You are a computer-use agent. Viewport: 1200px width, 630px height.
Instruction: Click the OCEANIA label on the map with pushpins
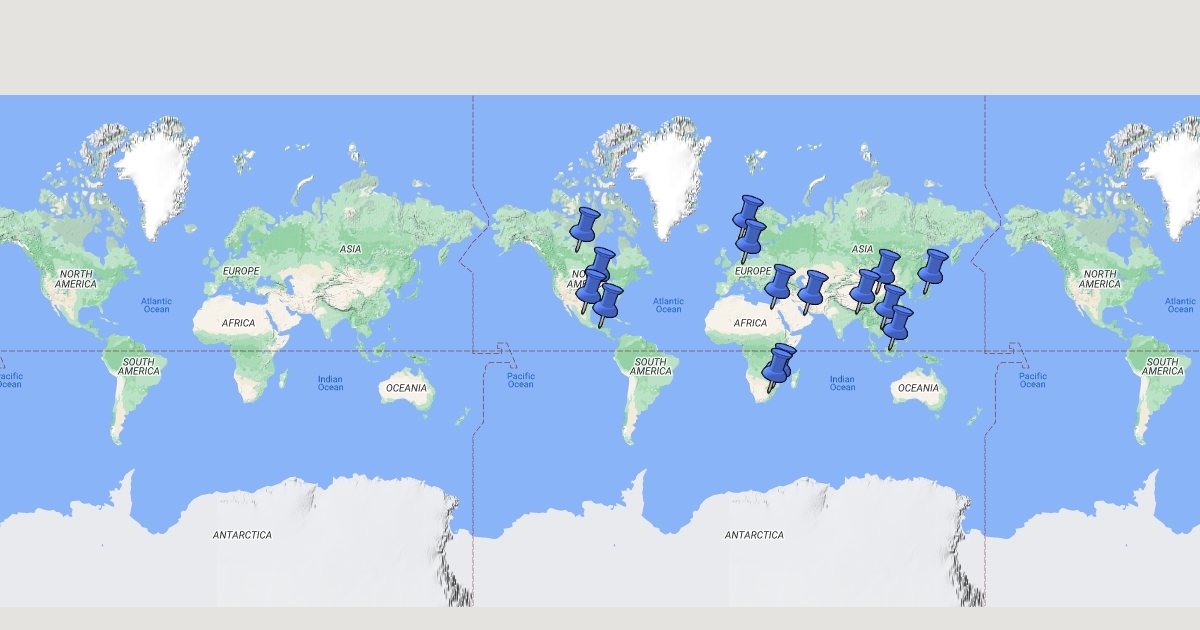tap(918, 388)
